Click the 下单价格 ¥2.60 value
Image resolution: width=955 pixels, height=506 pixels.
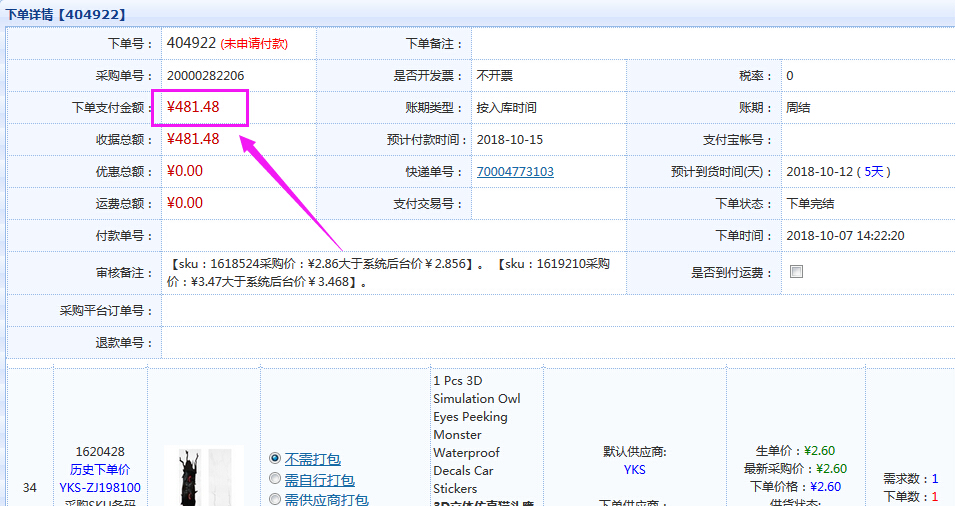point(825,487)
